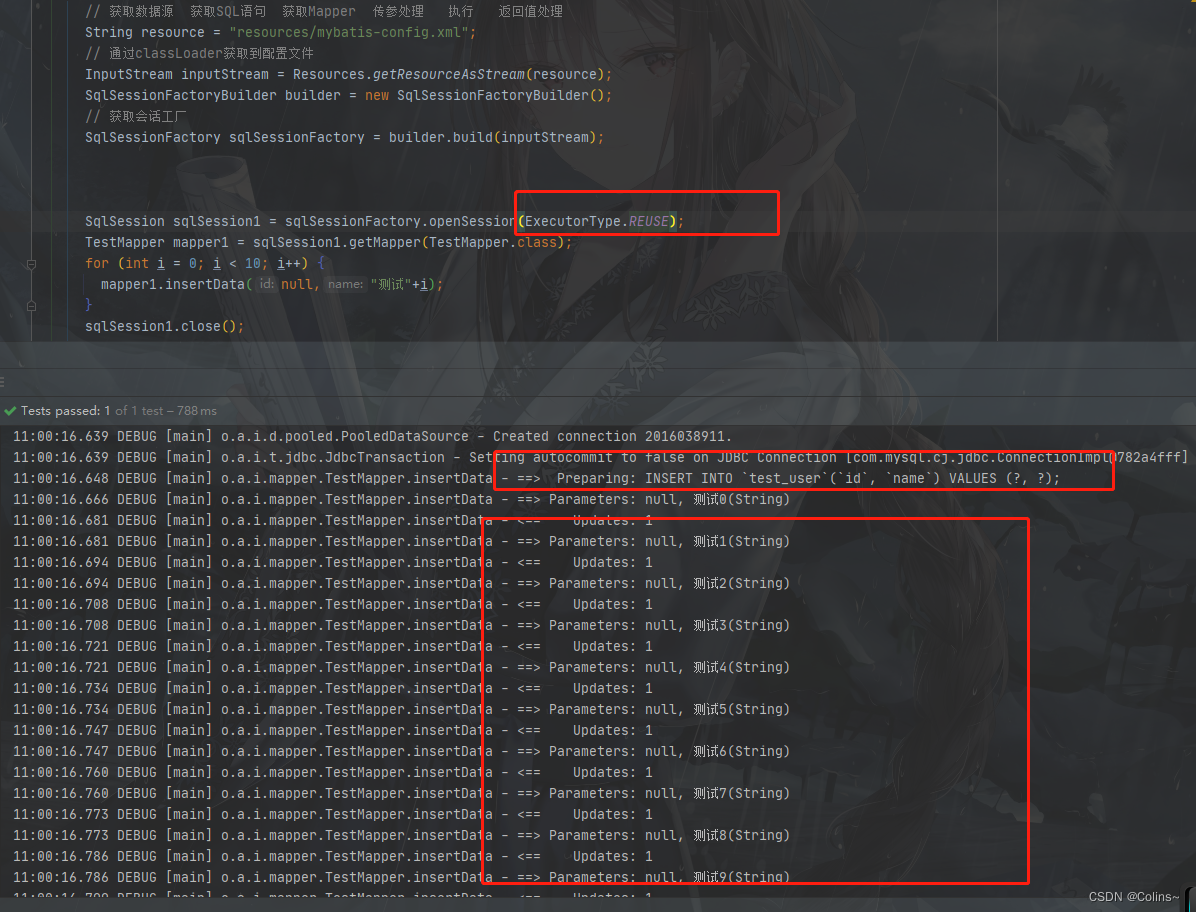This screenshot has height=912, width=1196.
Task: Click the "resources/mybatis-config.xml" string literal
Action: click(x=349, y=32)
